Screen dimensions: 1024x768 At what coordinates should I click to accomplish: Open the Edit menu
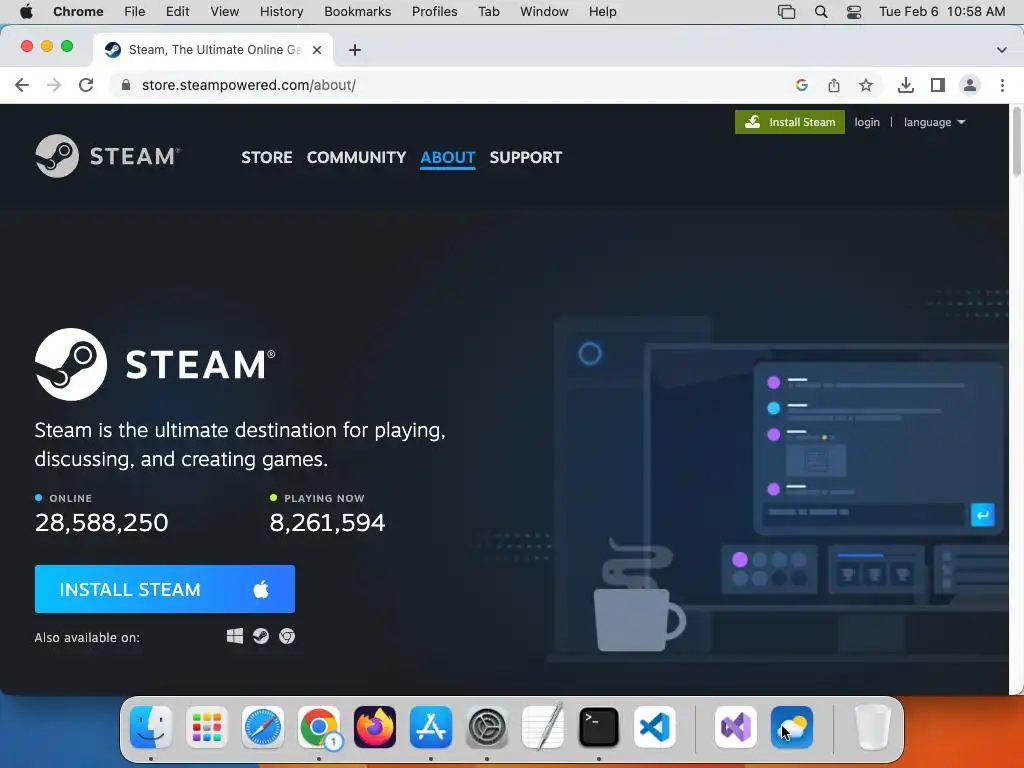pyautogui.click(x=177, y=12)
